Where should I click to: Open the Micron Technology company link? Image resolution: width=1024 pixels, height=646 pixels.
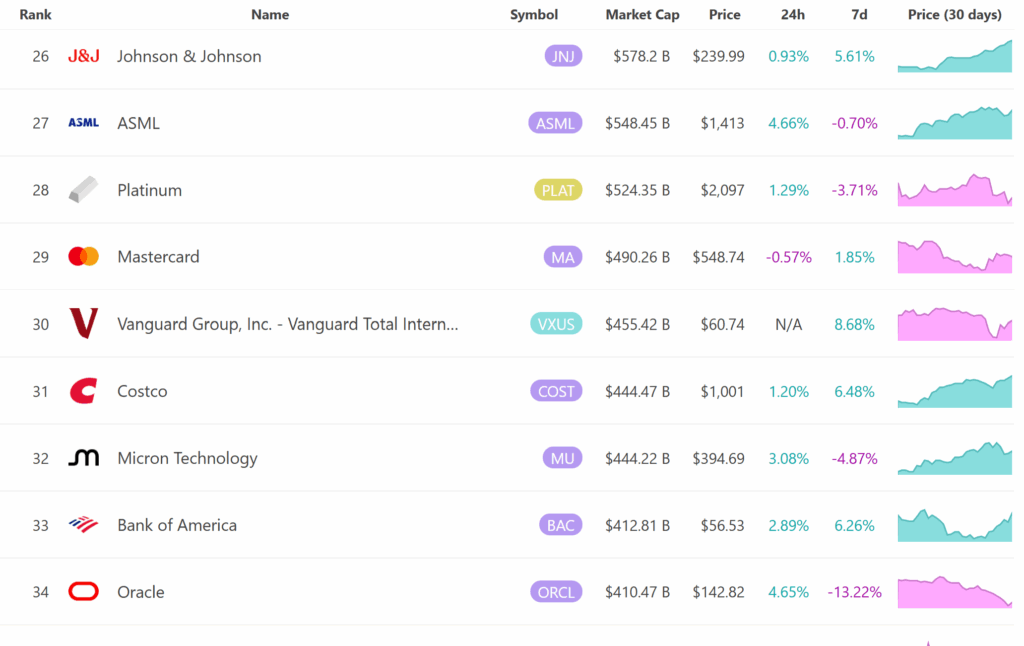pyautogui.click(x=187, y=458)
